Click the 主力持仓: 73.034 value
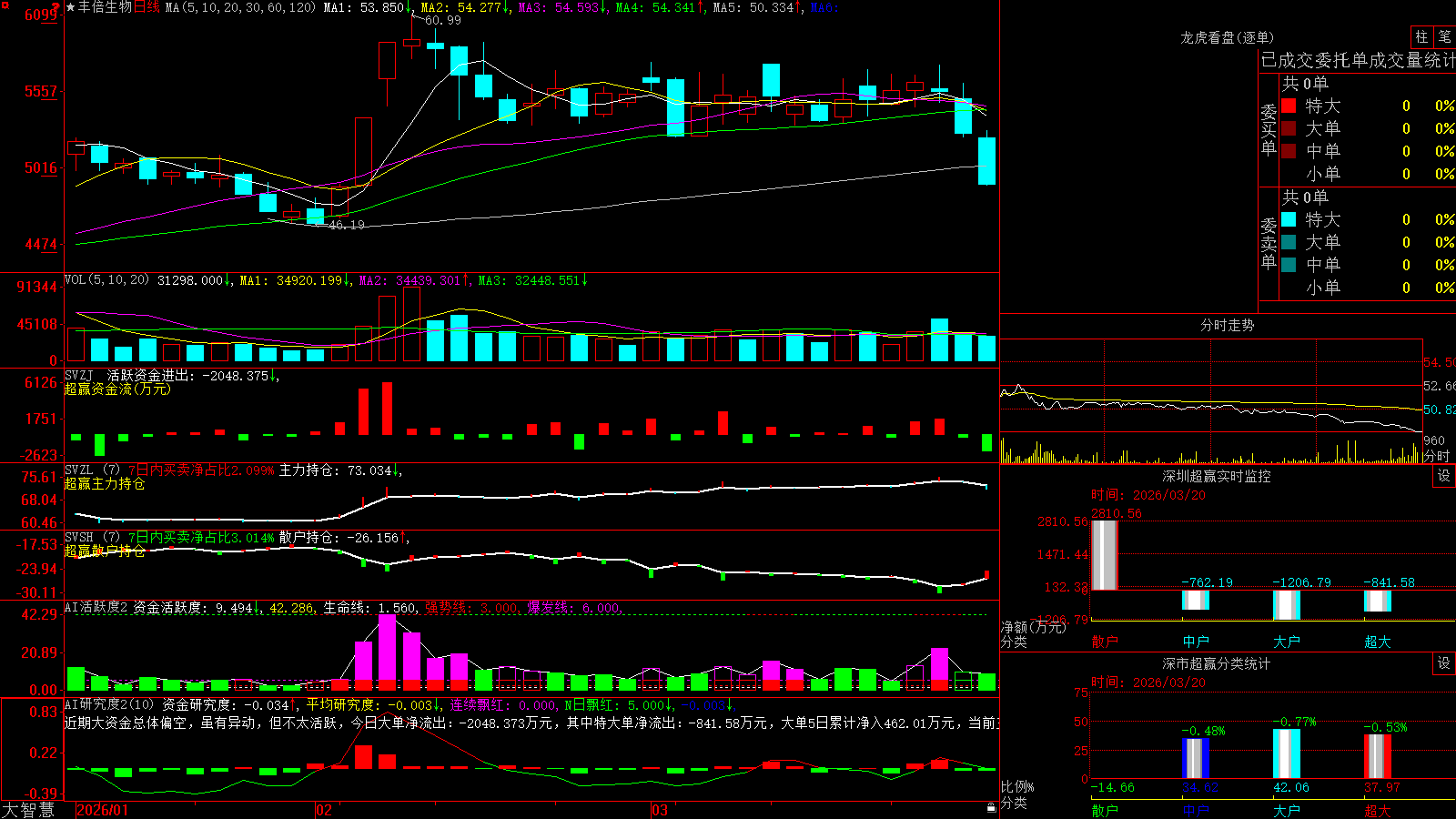 [335, 470]
